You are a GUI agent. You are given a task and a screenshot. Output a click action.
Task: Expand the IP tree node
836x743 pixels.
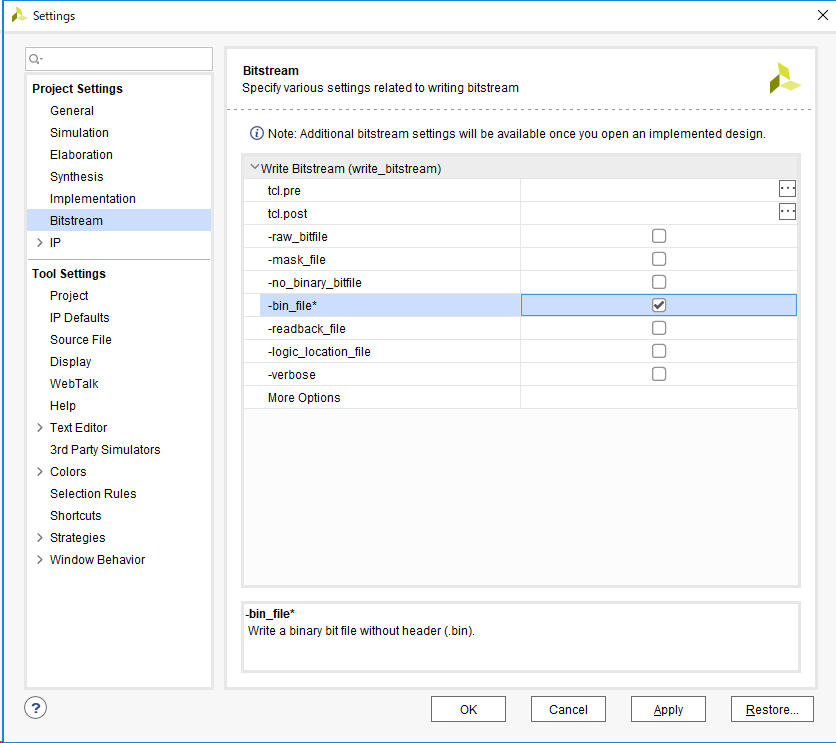39,243
